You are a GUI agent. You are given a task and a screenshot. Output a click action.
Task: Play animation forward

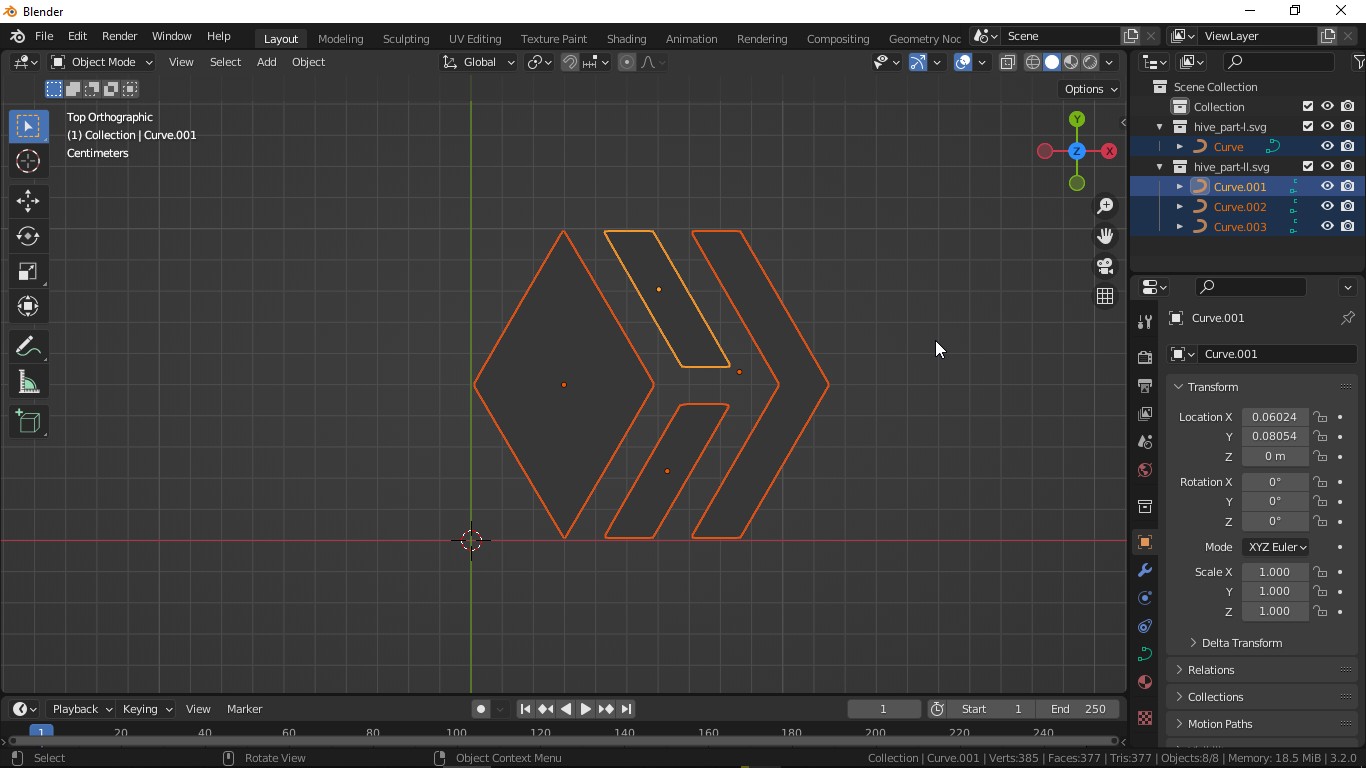point(586,709)
